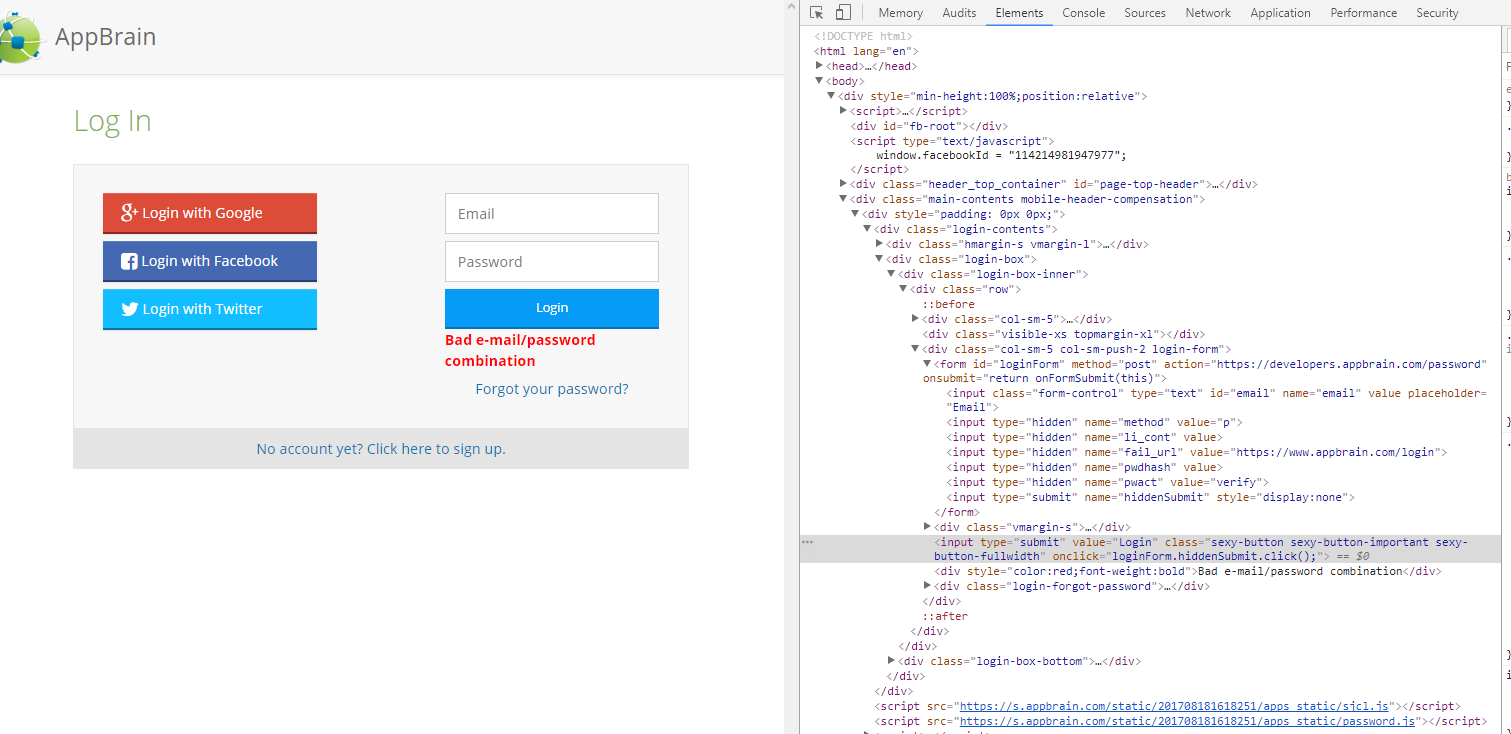The height and width of the screenshot is (734, 1511).
Task: Click Login with Facebook button
Action: pos(210,261)
